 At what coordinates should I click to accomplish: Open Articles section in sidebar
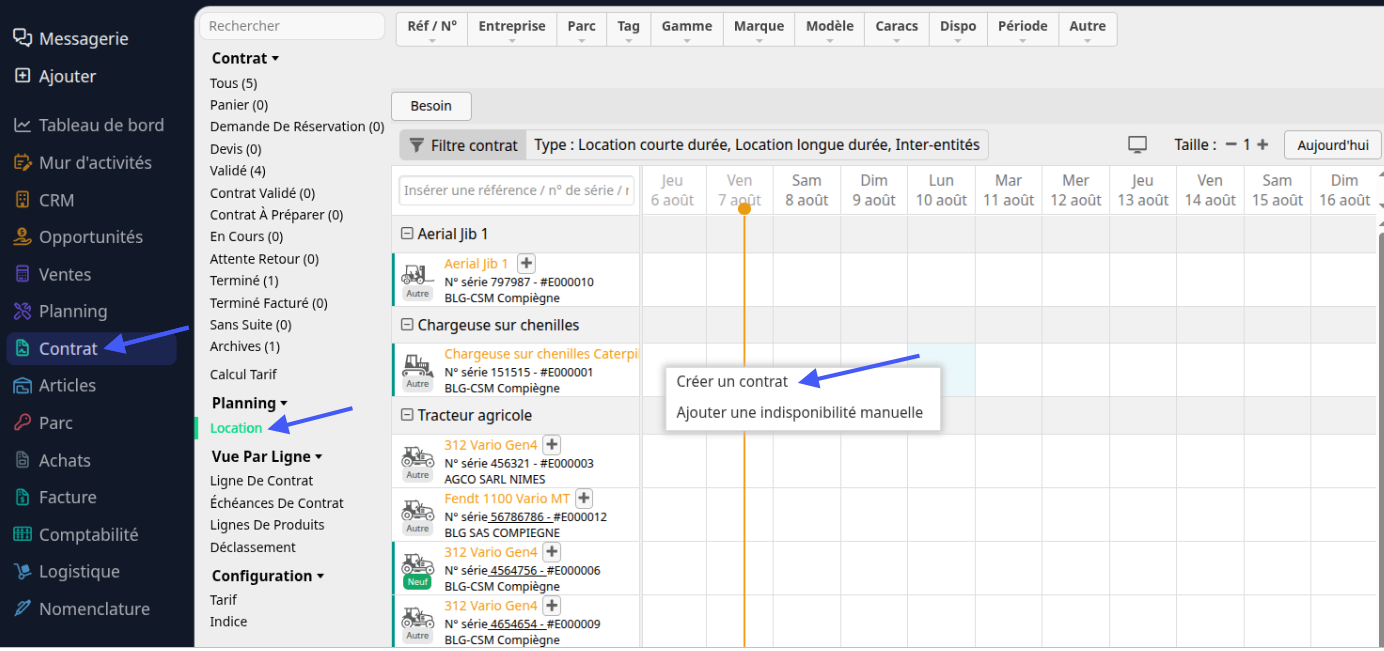(54, 385)
